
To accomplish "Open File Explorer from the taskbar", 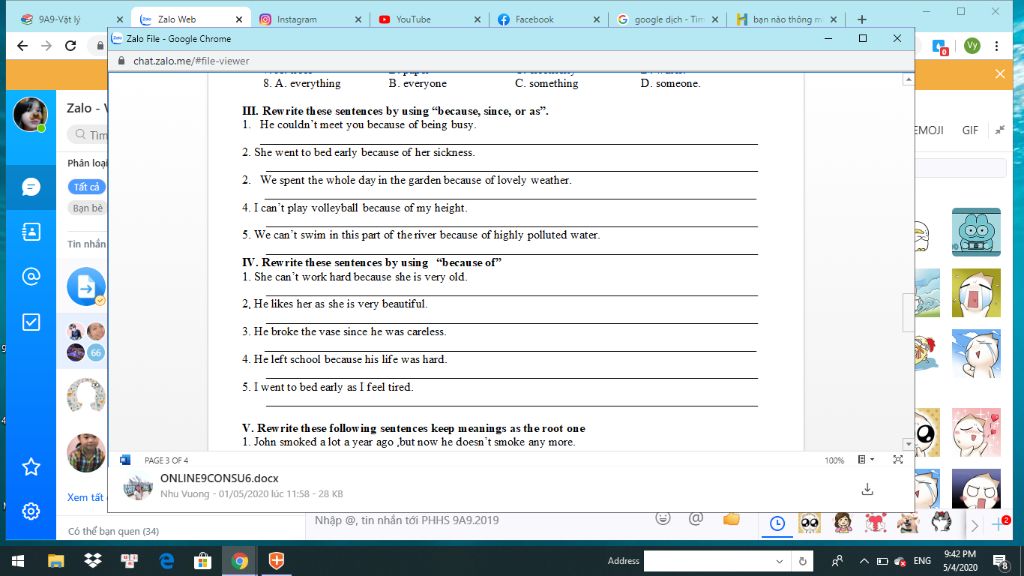I will (x=56, y=561).
